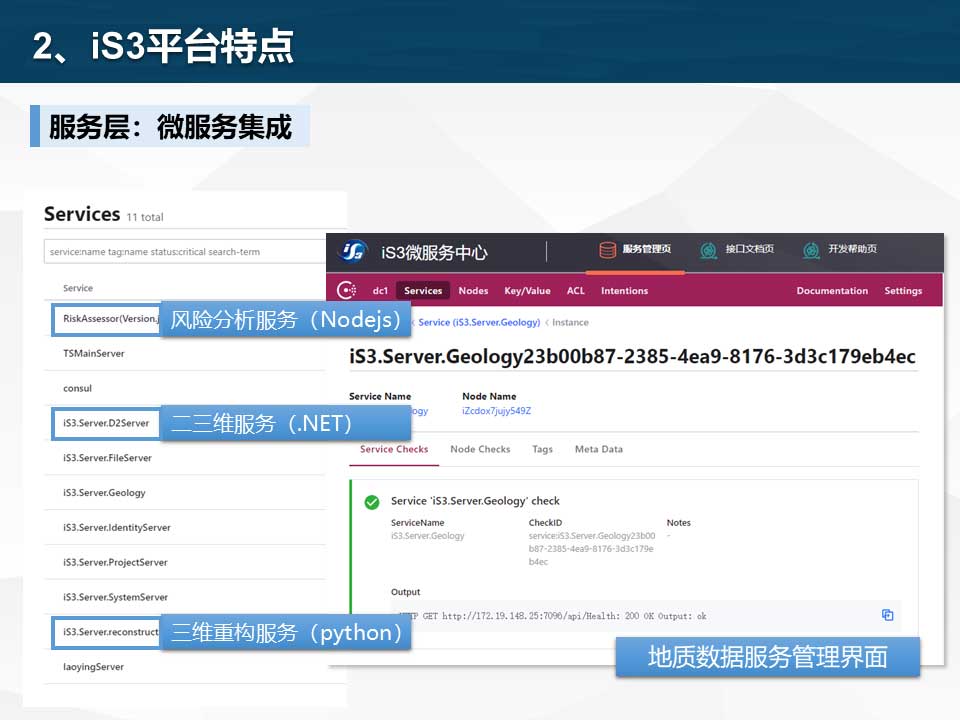Open Settings in the Consul navbar

(903, 291)
